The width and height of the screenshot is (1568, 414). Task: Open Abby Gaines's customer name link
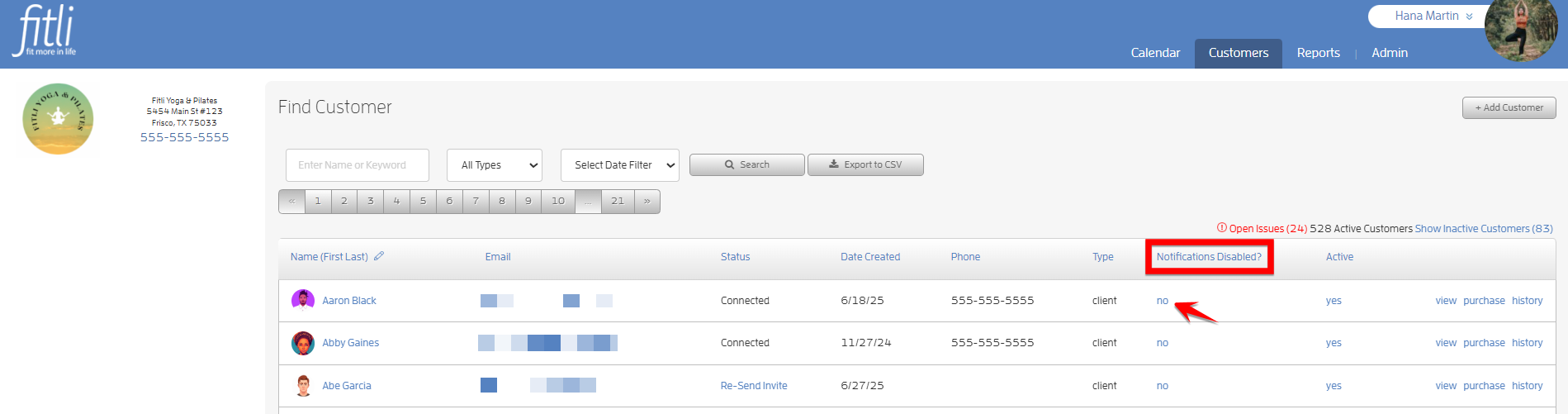tap(351, 343)
